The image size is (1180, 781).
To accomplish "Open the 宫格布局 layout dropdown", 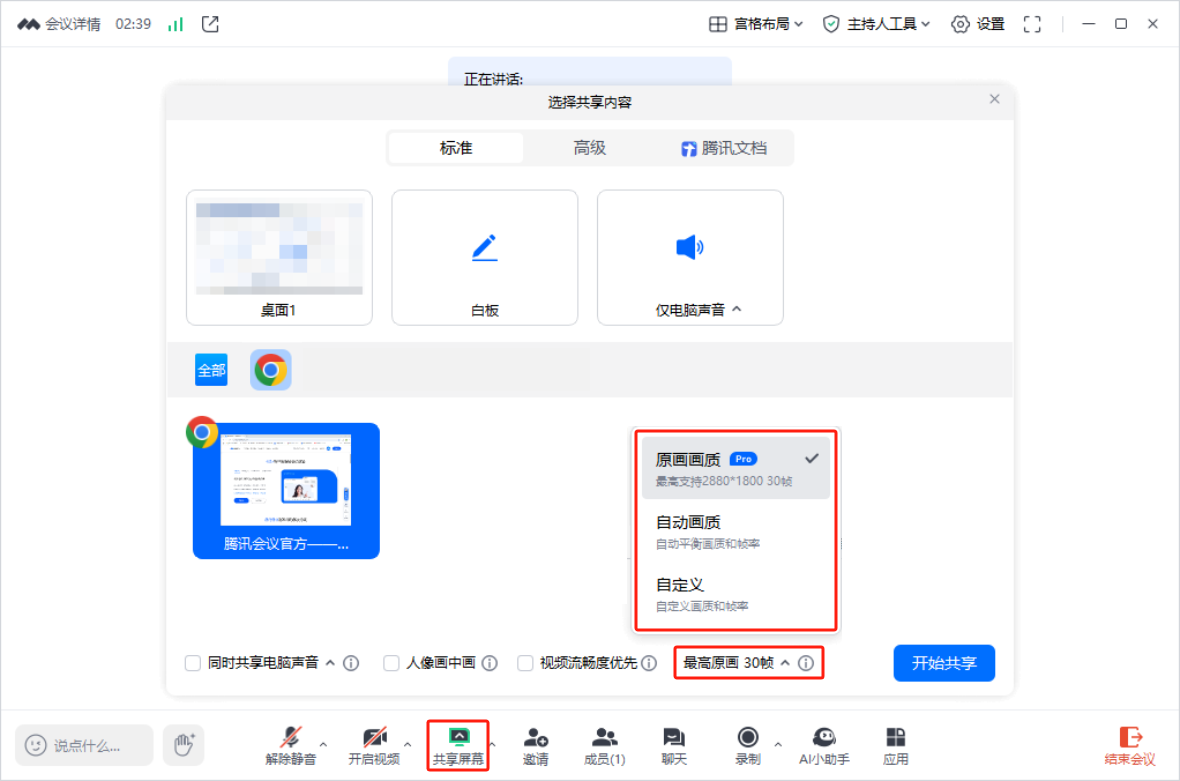I will [x=756, y=24].
